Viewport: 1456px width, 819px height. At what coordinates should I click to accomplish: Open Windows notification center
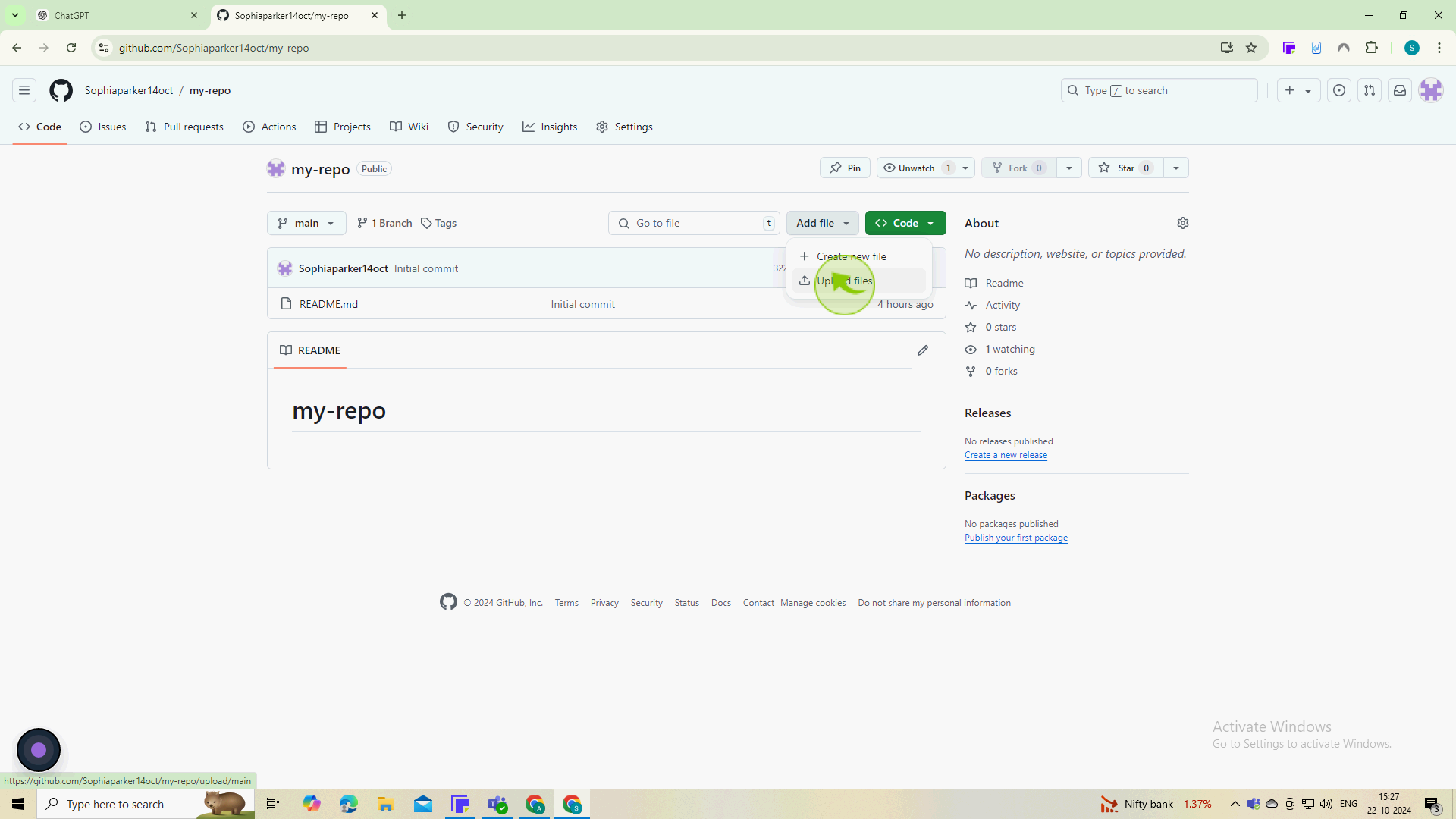[x=1432, y=804]
